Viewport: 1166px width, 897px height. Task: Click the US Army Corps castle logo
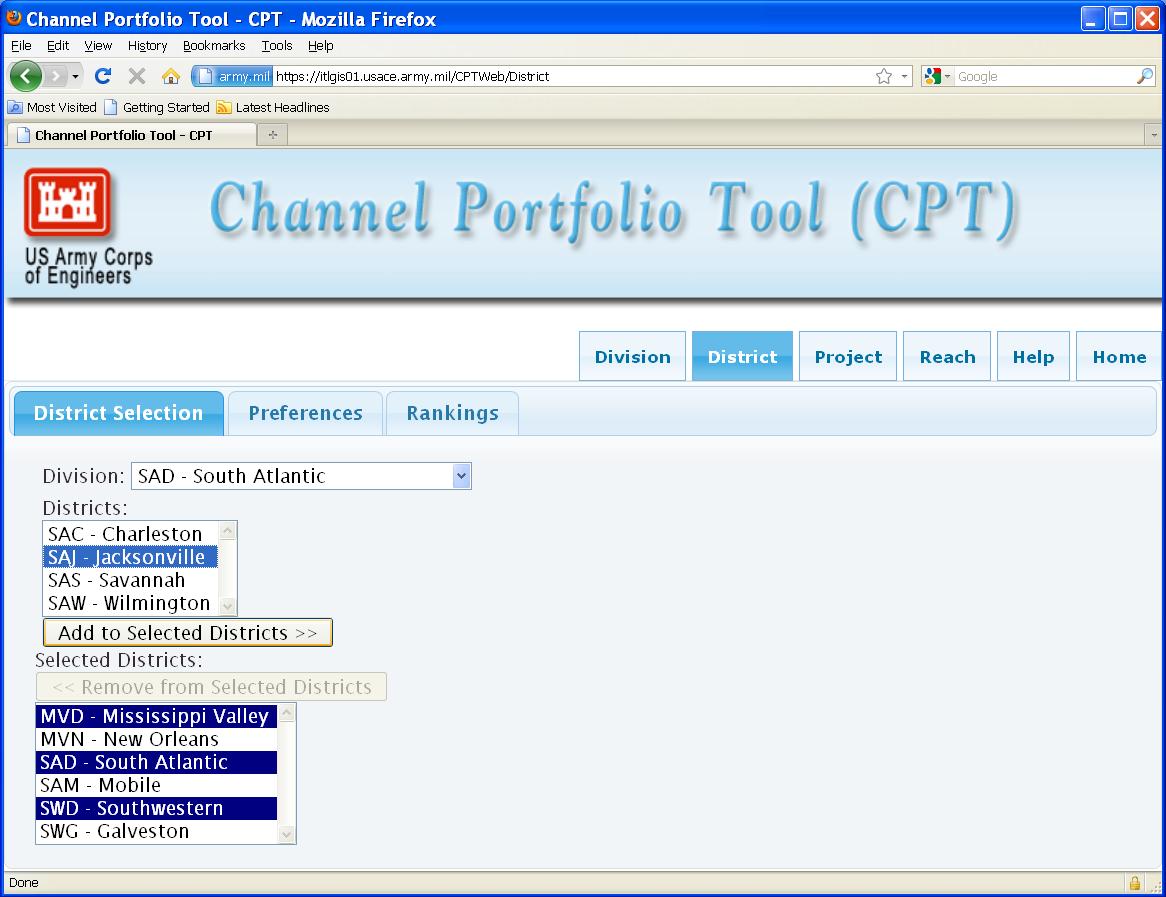(x=68, y=202)
